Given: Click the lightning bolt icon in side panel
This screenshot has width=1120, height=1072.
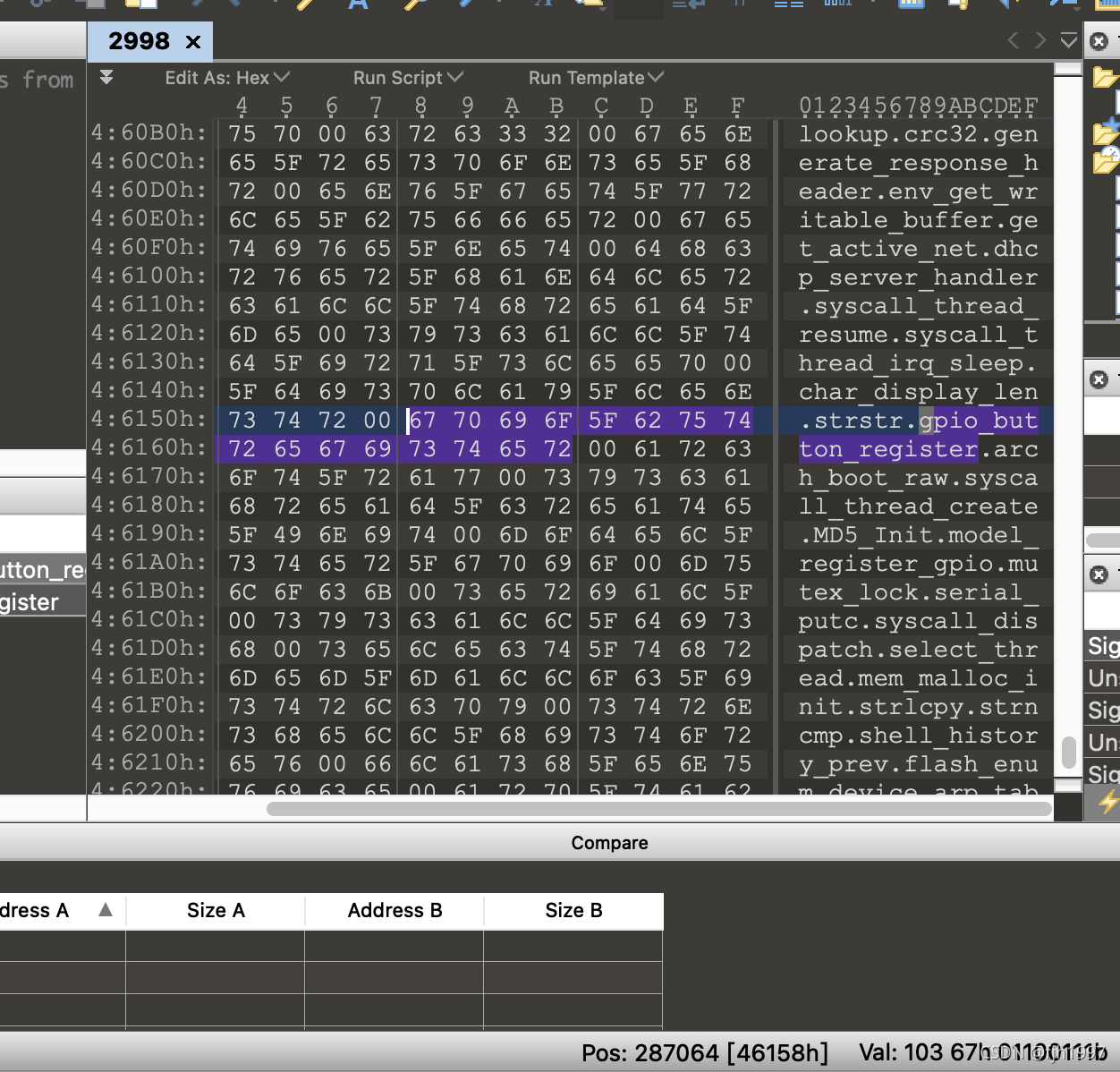Looking at the screenshot, I should click(1108, 802).
